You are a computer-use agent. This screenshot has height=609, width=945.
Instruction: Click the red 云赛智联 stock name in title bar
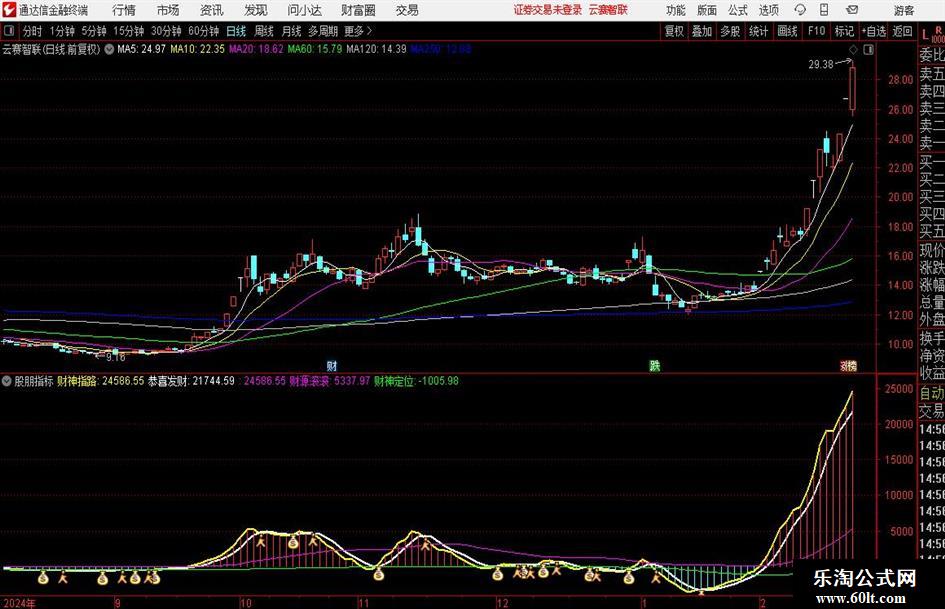pyautogui.click(x=608, y=10)
